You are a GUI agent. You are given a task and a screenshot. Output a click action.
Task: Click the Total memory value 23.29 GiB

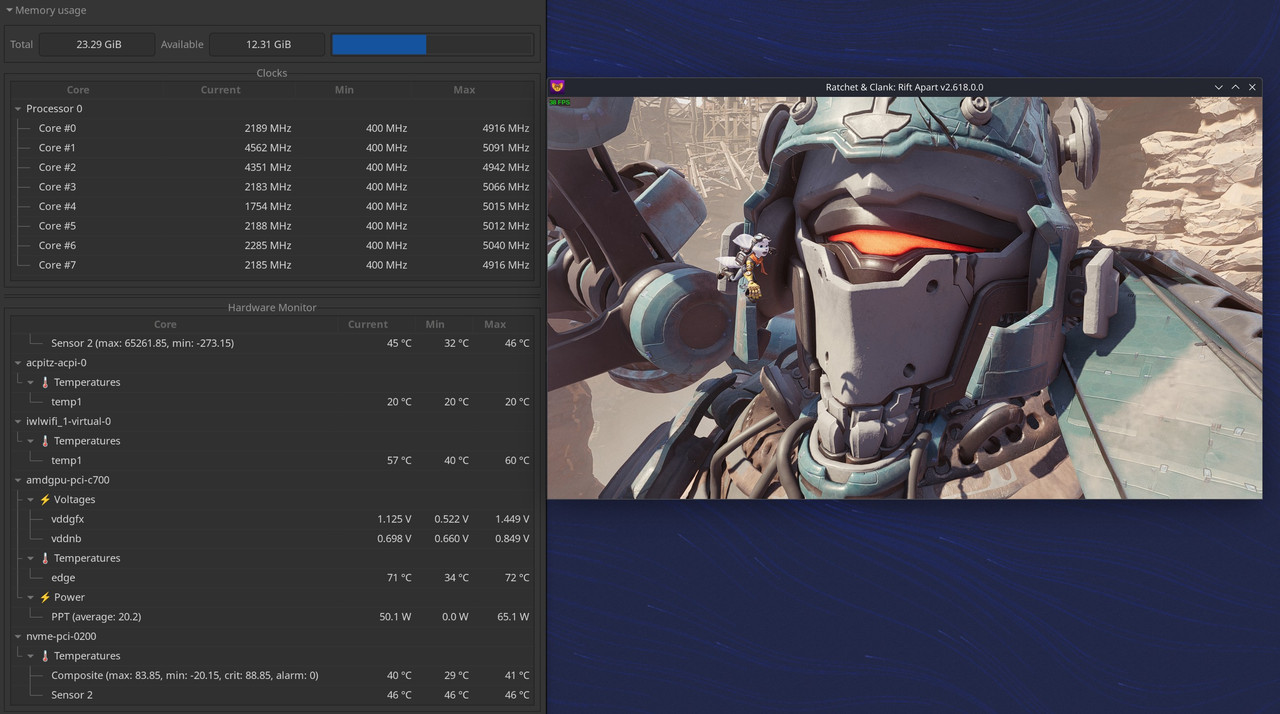[x=99, y=44]
